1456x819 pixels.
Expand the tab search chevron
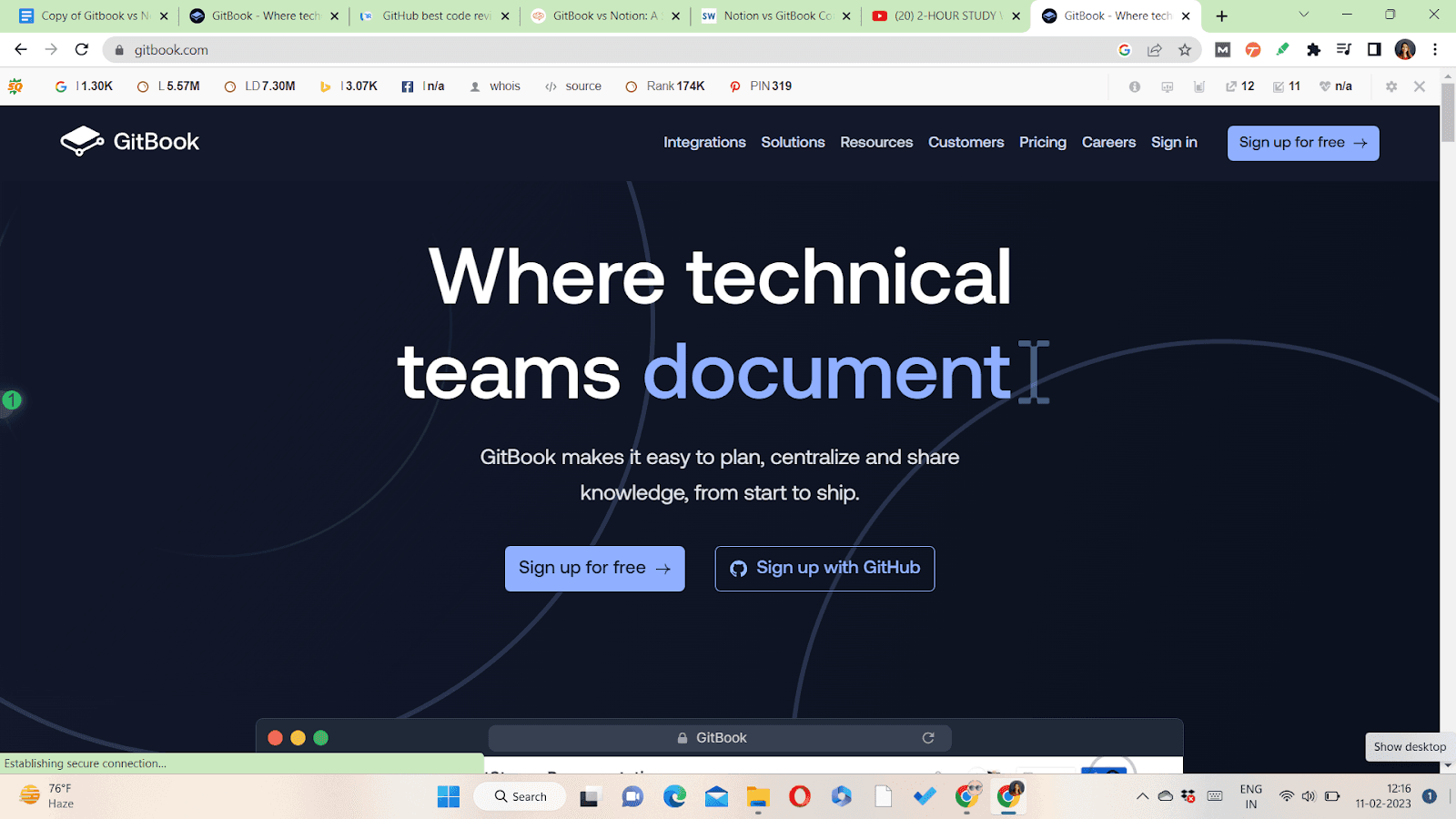click(1303, 15)
